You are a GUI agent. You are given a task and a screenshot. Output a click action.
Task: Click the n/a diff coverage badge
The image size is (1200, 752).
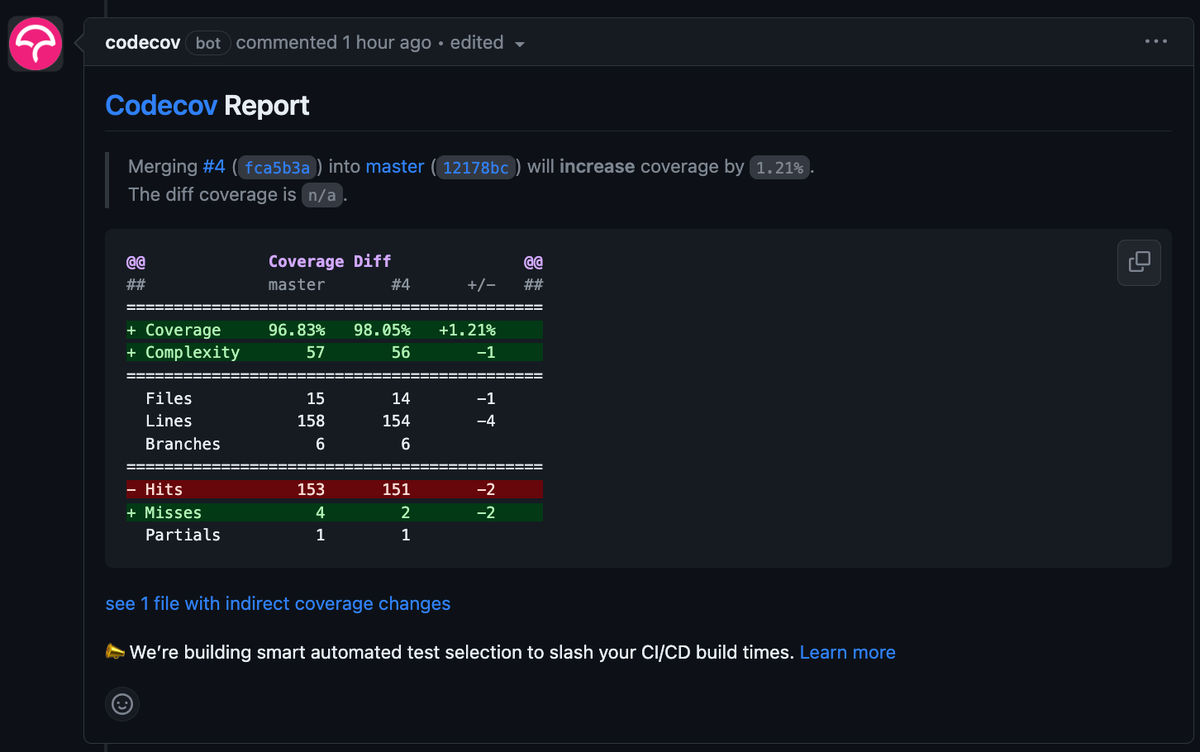tap(322, 195)
